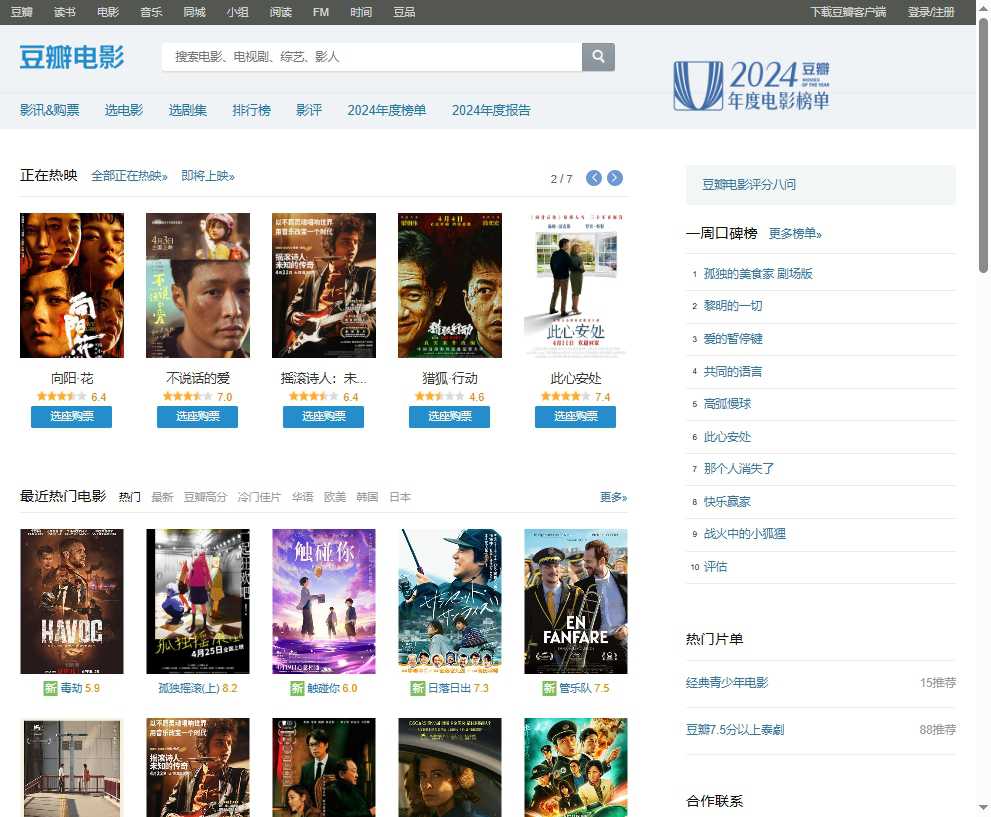Open 此心安处 movie poster
The image size is (991, 817).
(576, 285)
